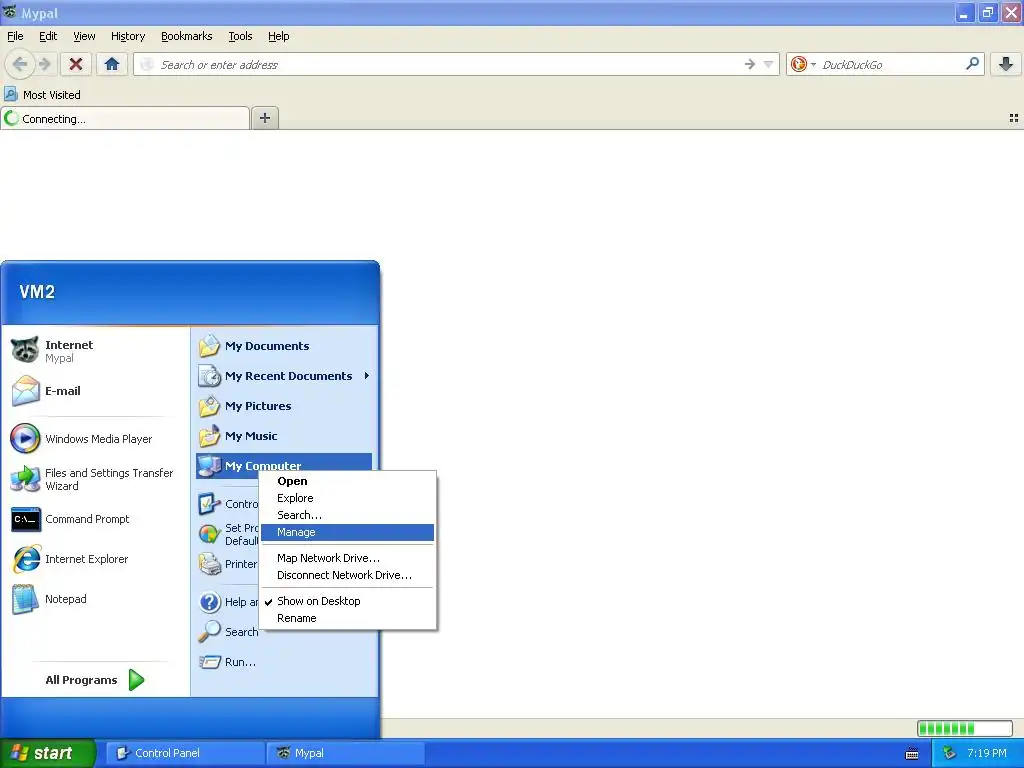
Task: Stop page loading with red X button
Action: 76,64
